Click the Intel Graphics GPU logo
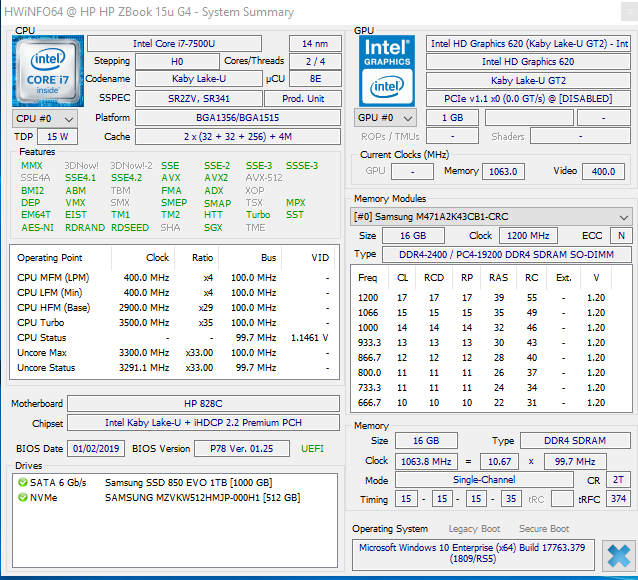 [387, 71]
